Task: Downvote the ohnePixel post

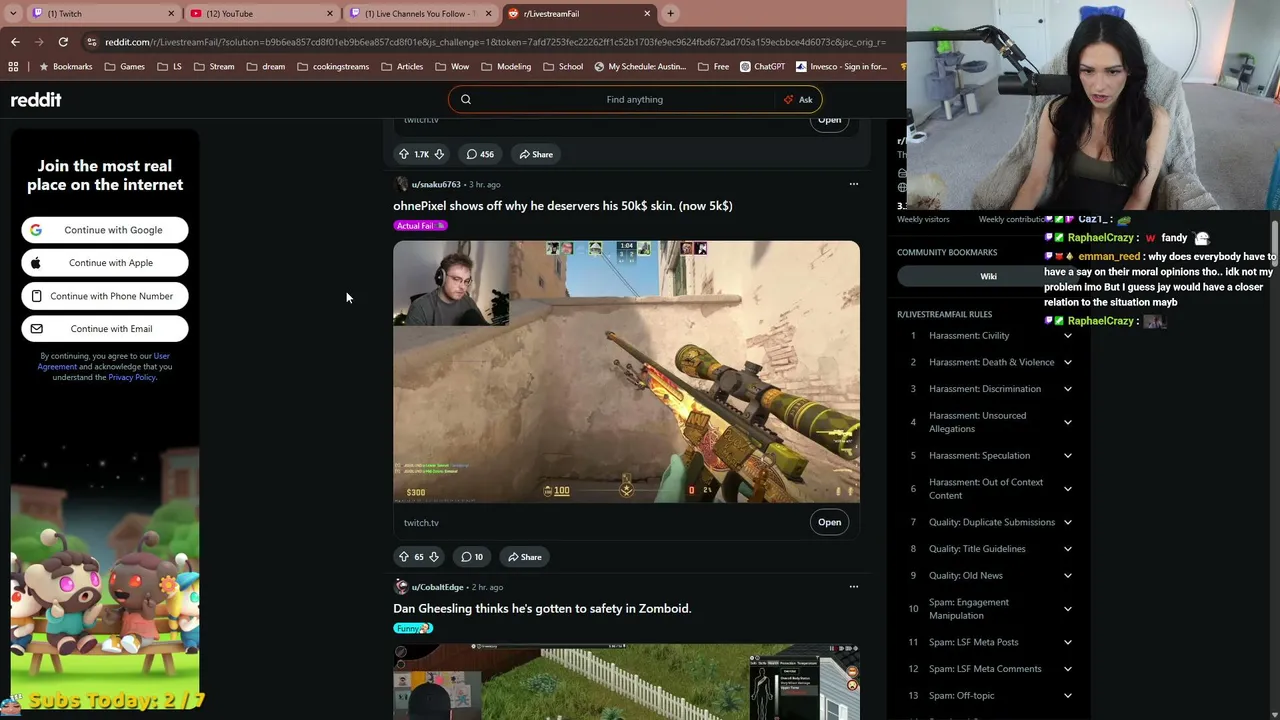Action: point(434,557)
